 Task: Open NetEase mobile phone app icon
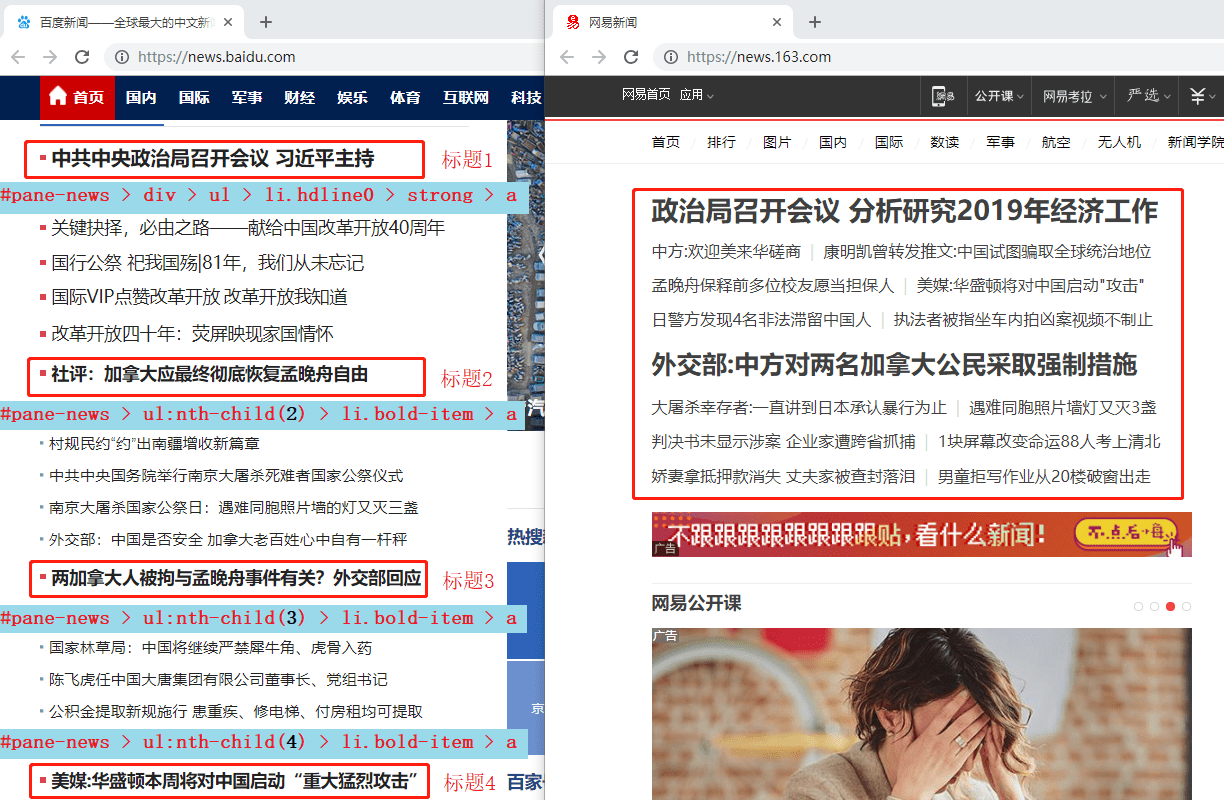[x=943, y=96]
